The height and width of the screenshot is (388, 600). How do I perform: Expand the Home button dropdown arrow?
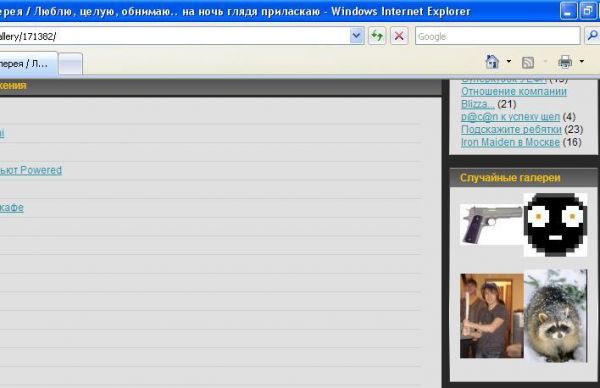tap(509, 61)
